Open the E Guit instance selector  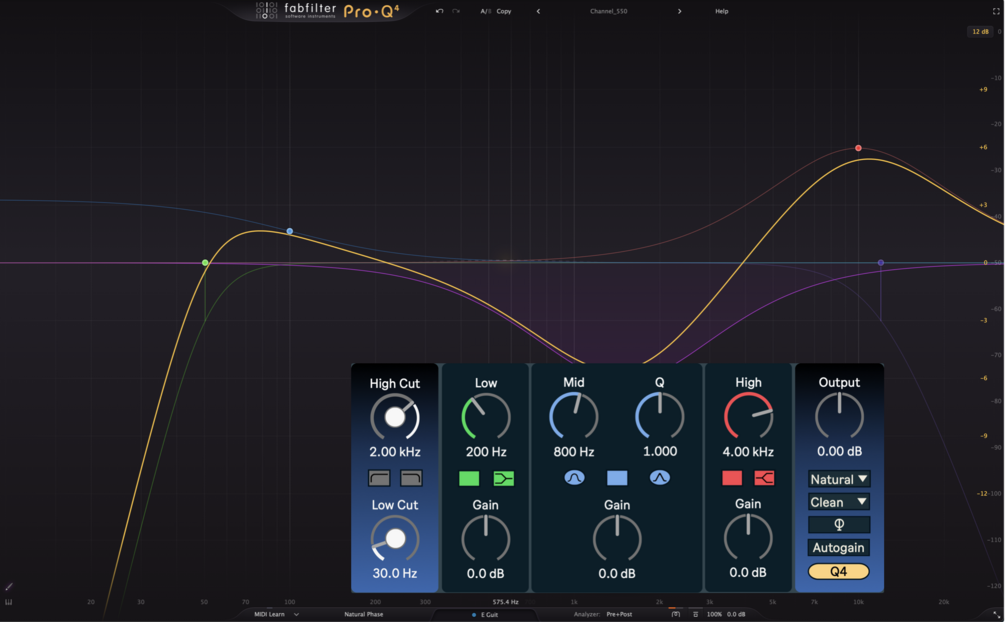click(485, 615)
